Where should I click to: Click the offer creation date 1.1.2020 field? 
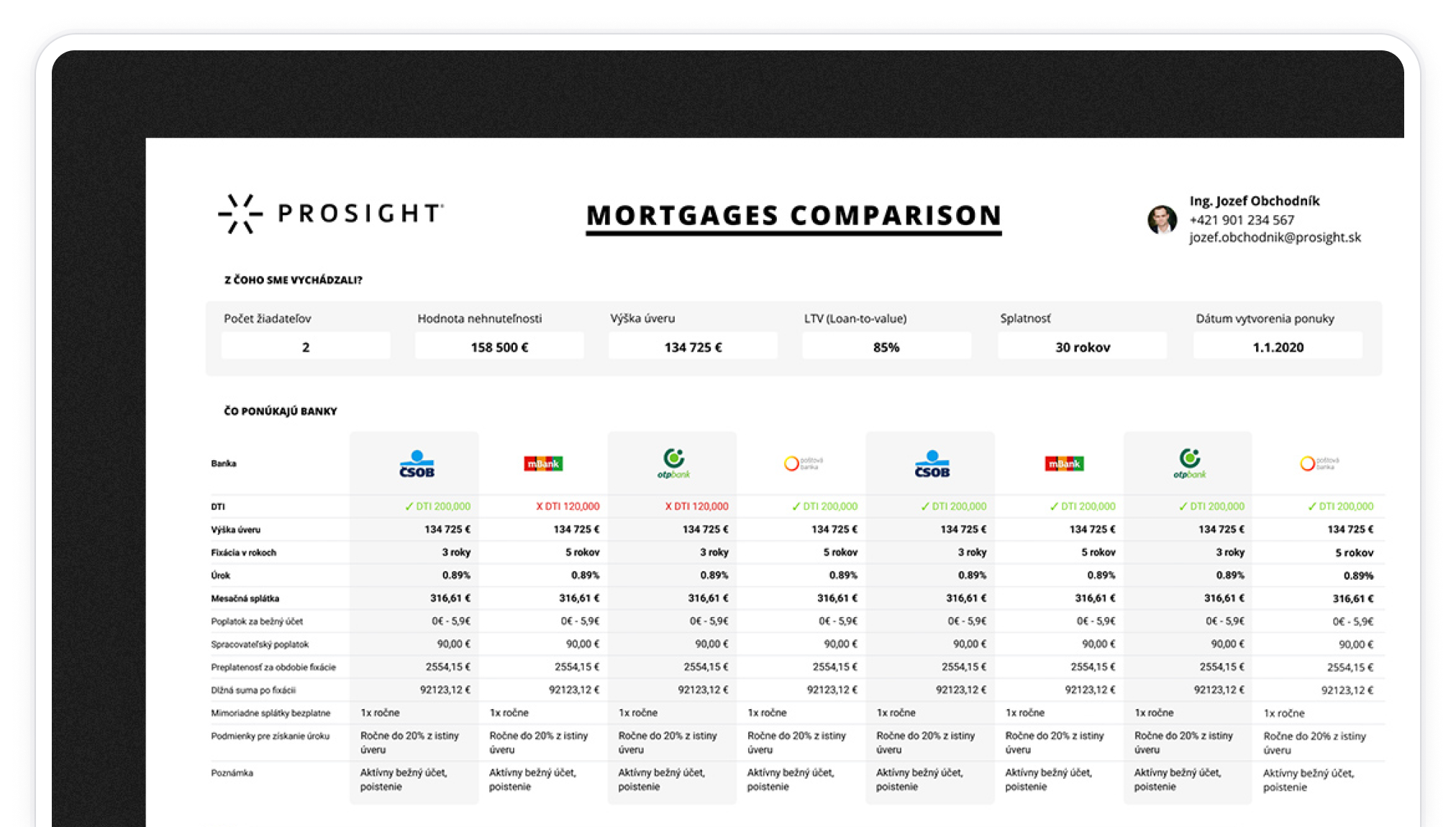(x=1278, y=347)
